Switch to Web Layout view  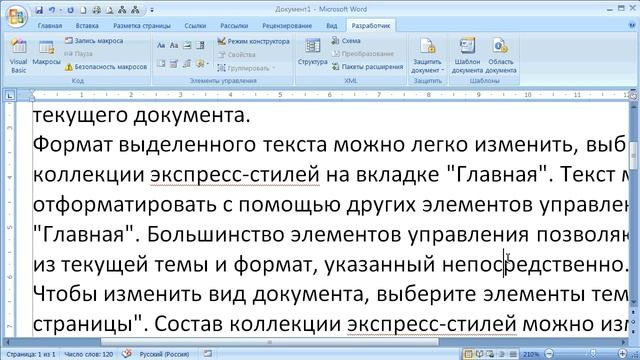click(490, 354)
